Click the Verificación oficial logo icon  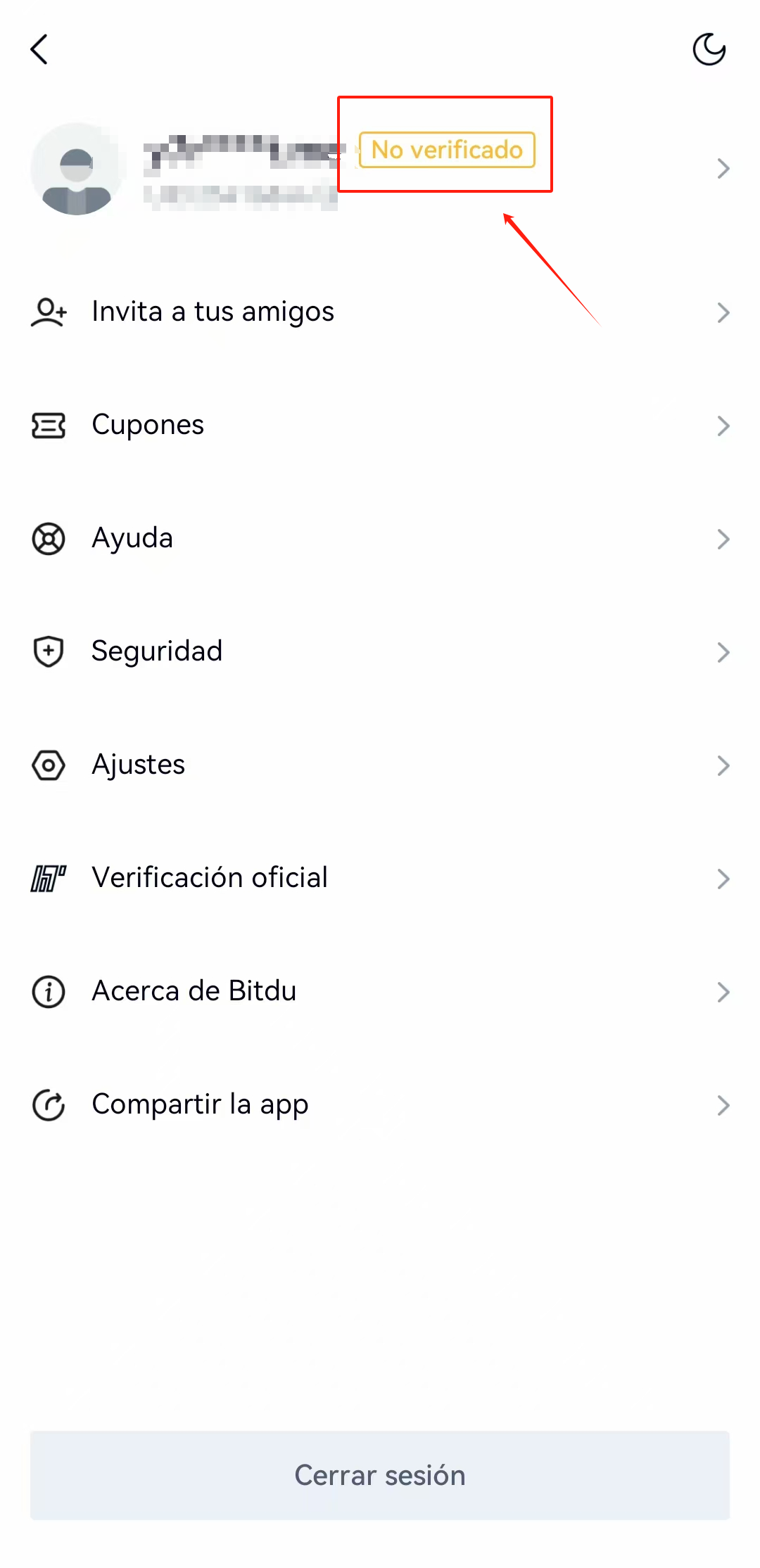click(49, 879)
